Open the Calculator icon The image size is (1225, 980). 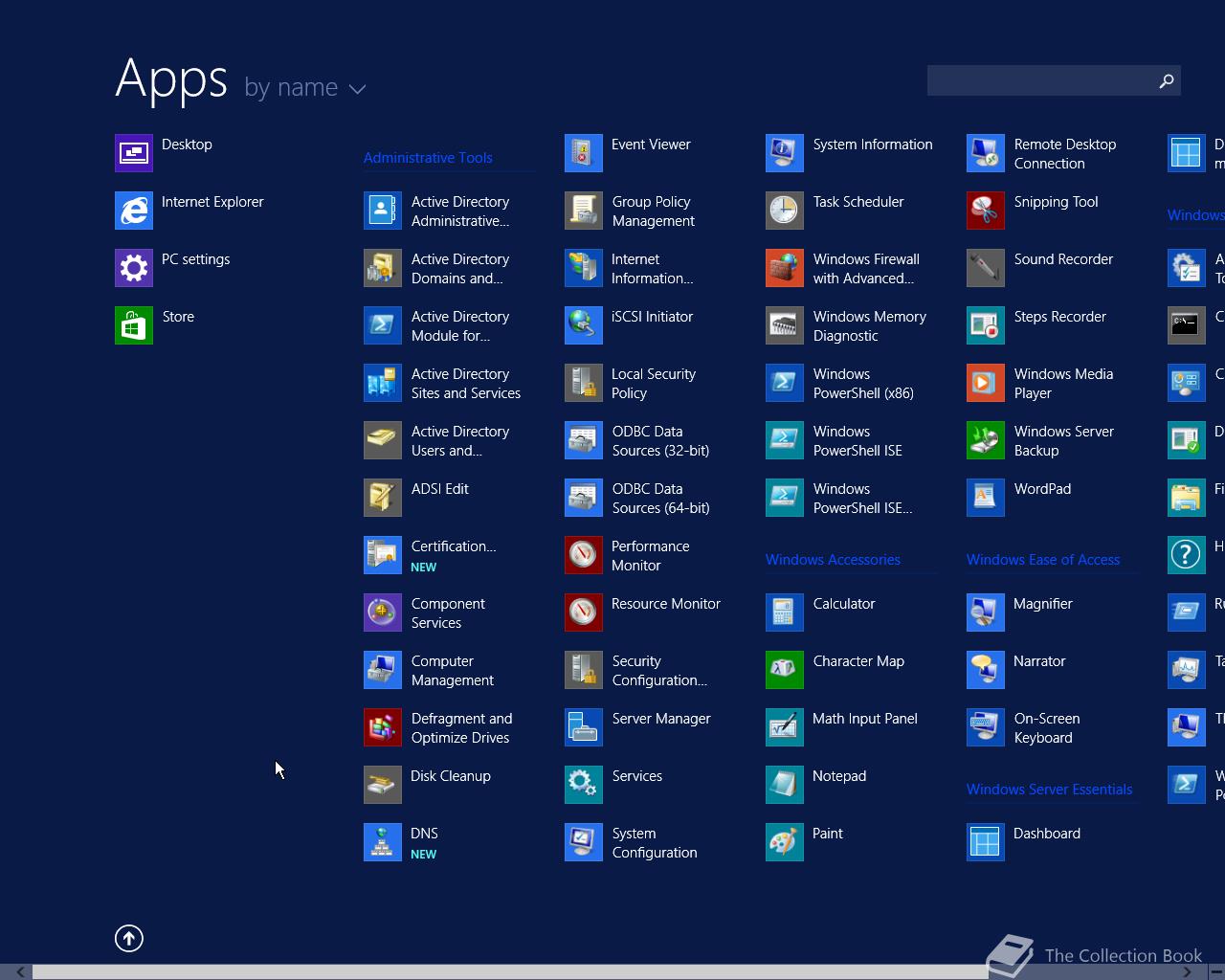pos(785,612)
